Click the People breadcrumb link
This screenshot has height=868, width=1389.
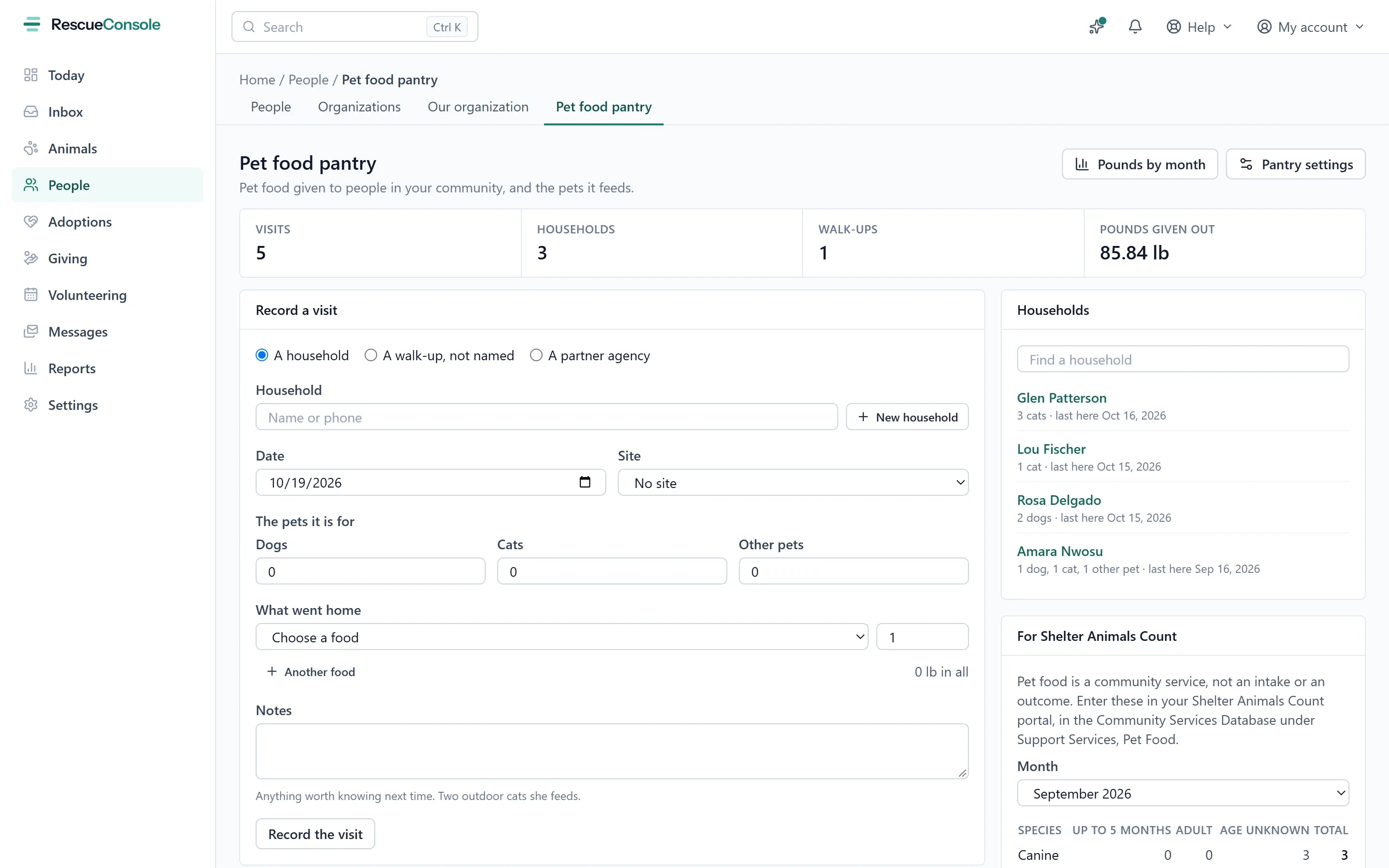tap(308, 80)
